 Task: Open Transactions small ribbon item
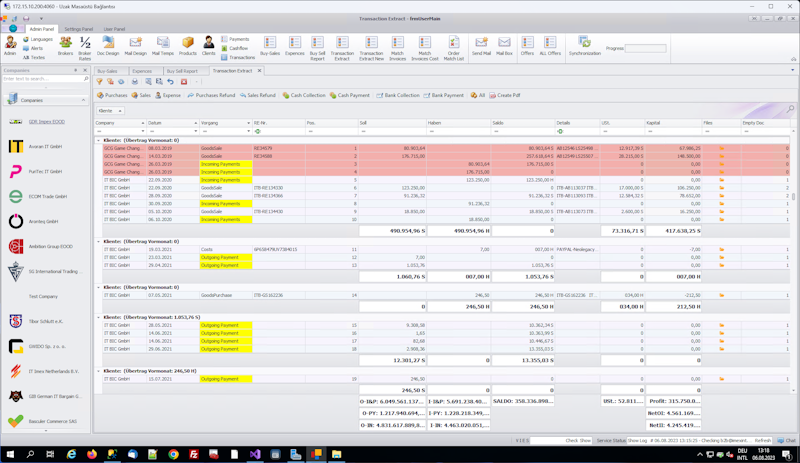click(x=238, y=58)
